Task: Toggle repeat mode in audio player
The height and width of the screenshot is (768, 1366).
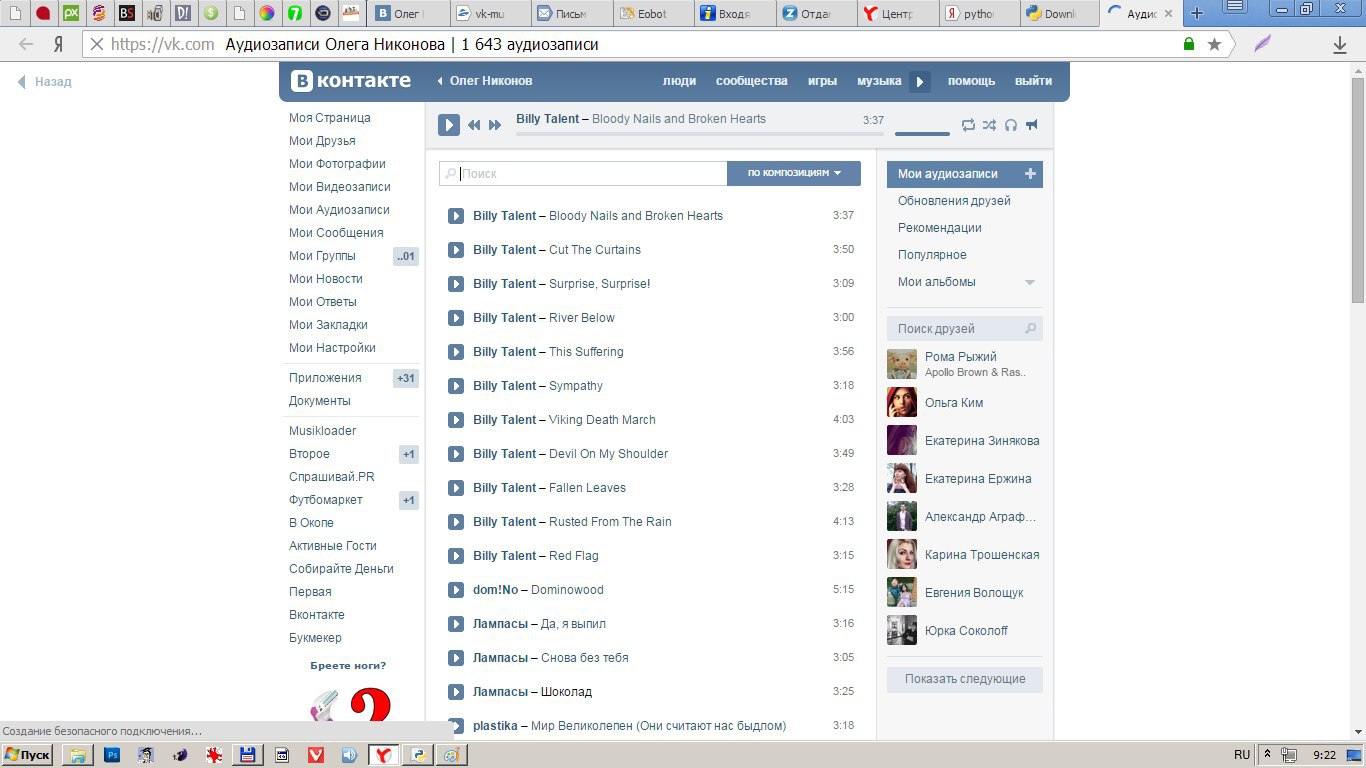Action: pyautogui.click(x=968, y=125)
